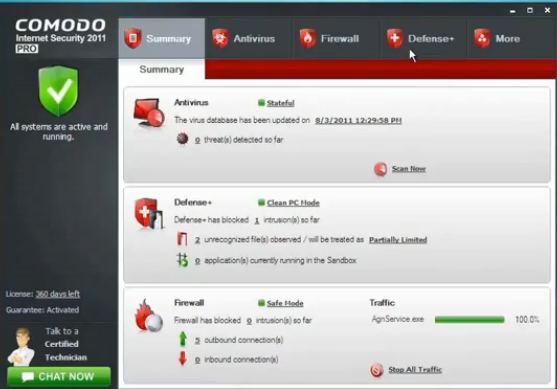The image size is (557, 389).
Task: Click the 0 inbound connections count
Action: coord(198,360)
